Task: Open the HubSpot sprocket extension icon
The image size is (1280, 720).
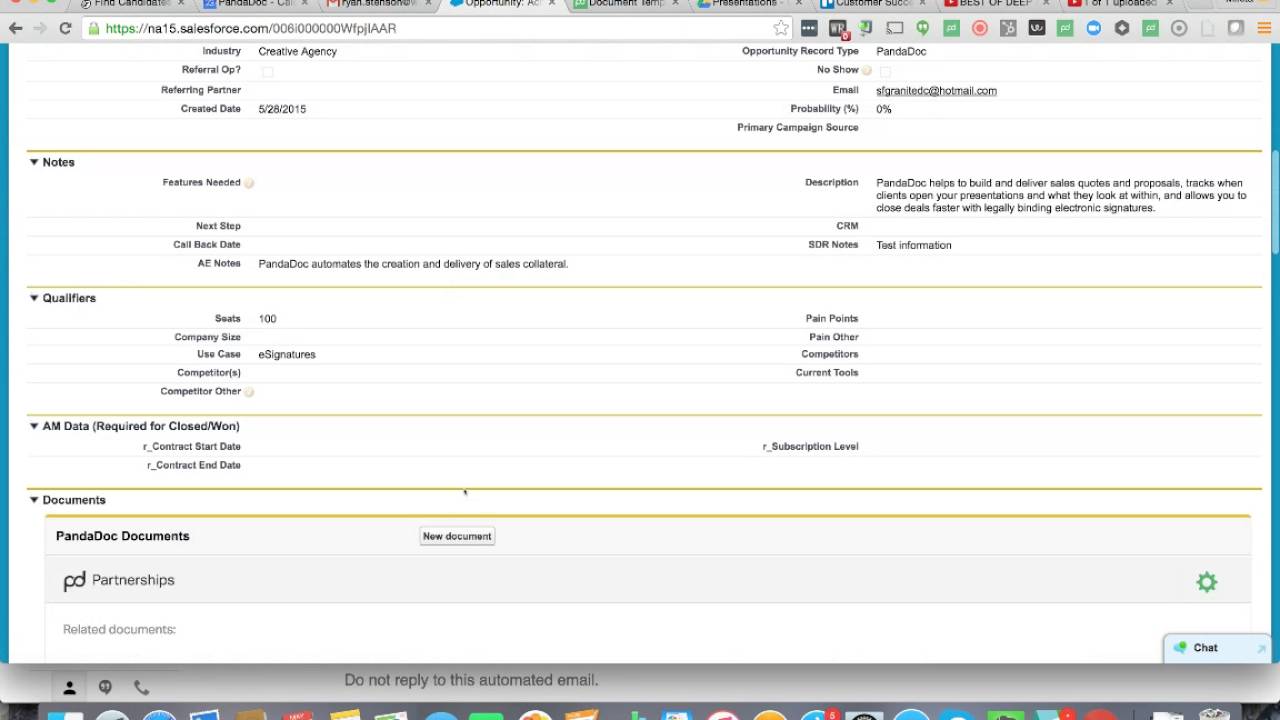Action: pos(1008,28)
